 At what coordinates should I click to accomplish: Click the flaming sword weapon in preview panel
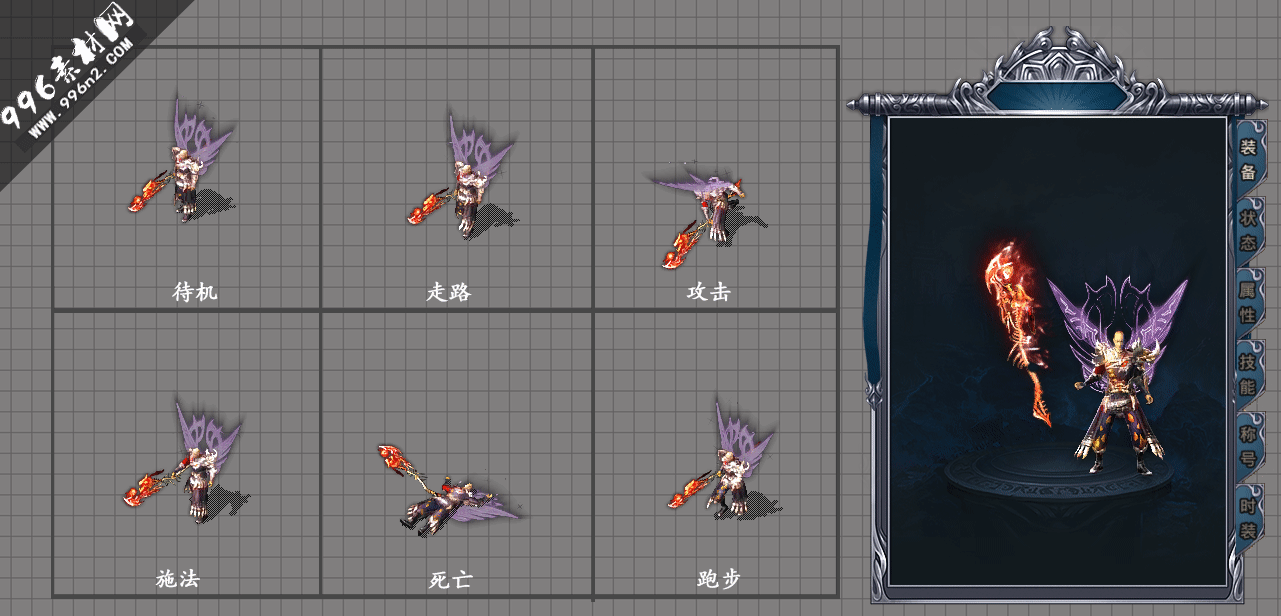click(1016, 334)
